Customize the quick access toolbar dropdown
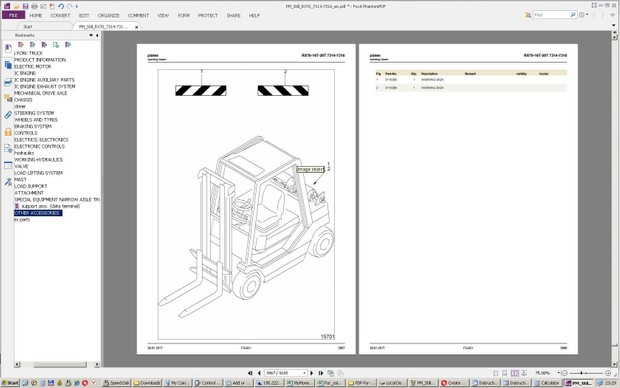620x388 pixels. pyautogui.click(x=77, y=6)
